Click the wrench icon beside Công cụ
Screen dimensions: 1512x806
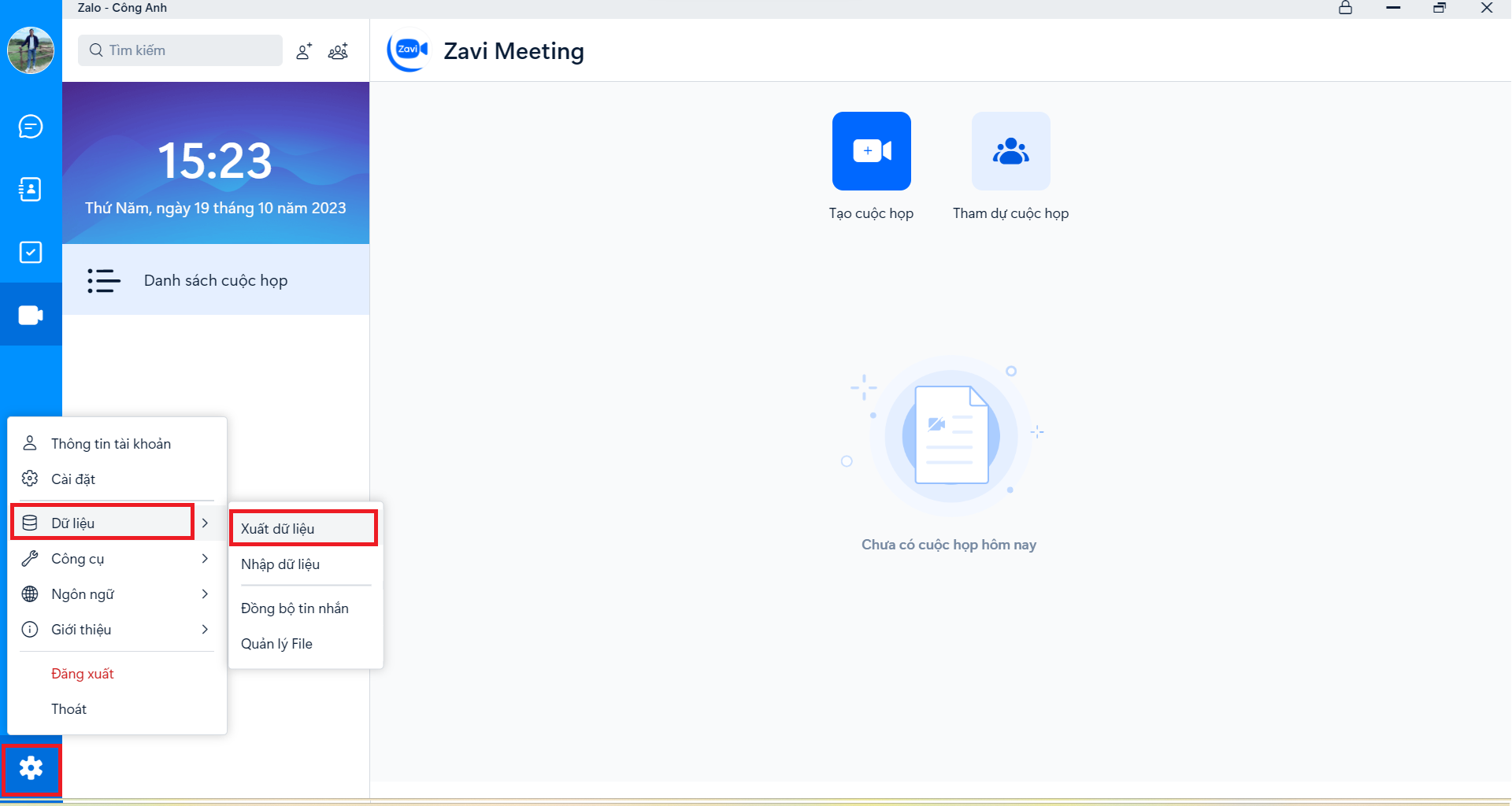[x=30, y=559]
